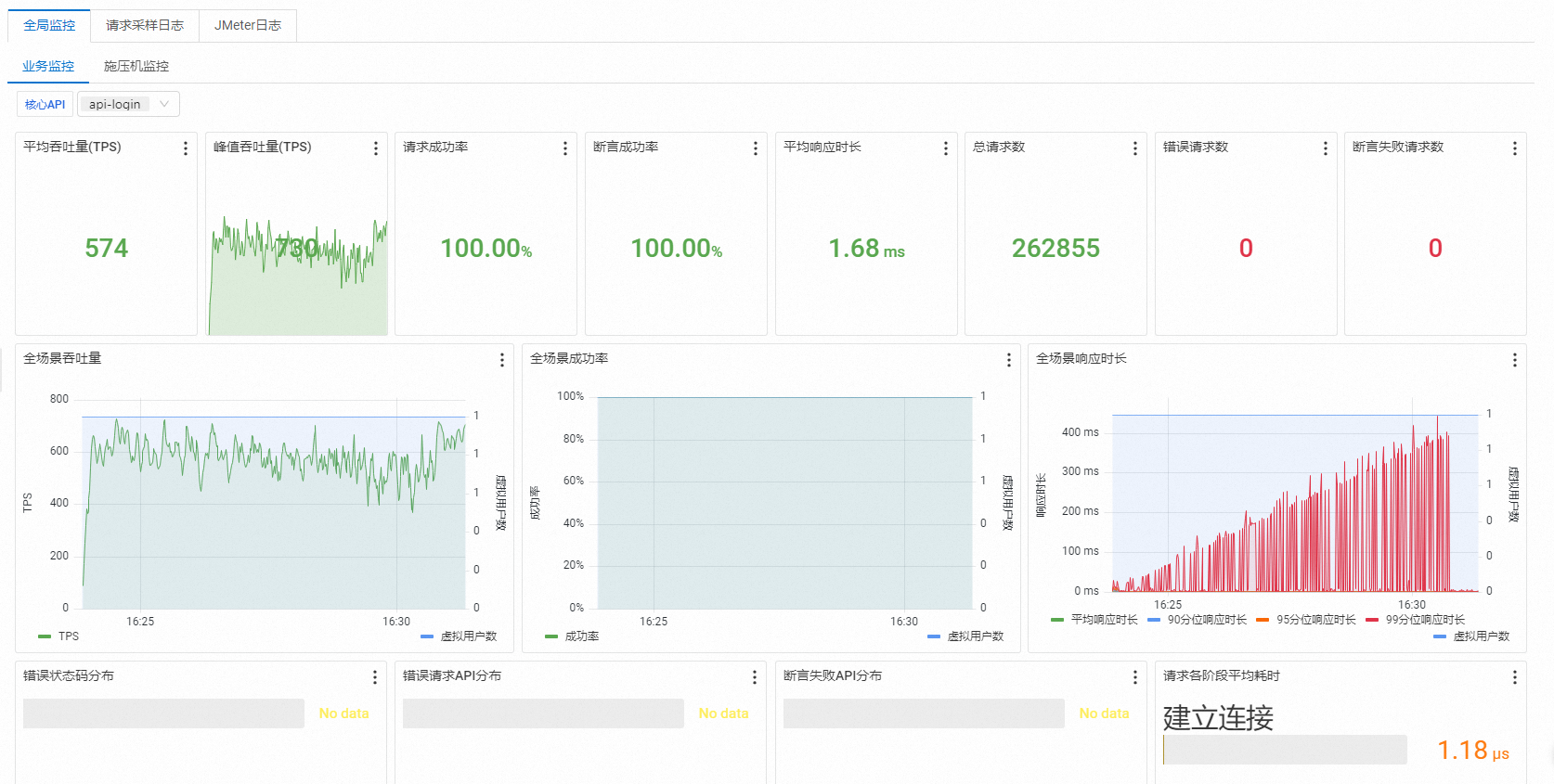Screen dimensions: 1554x784
Task: Open the 平均响应时长 panel's three-dot menu
Action: 946,148
